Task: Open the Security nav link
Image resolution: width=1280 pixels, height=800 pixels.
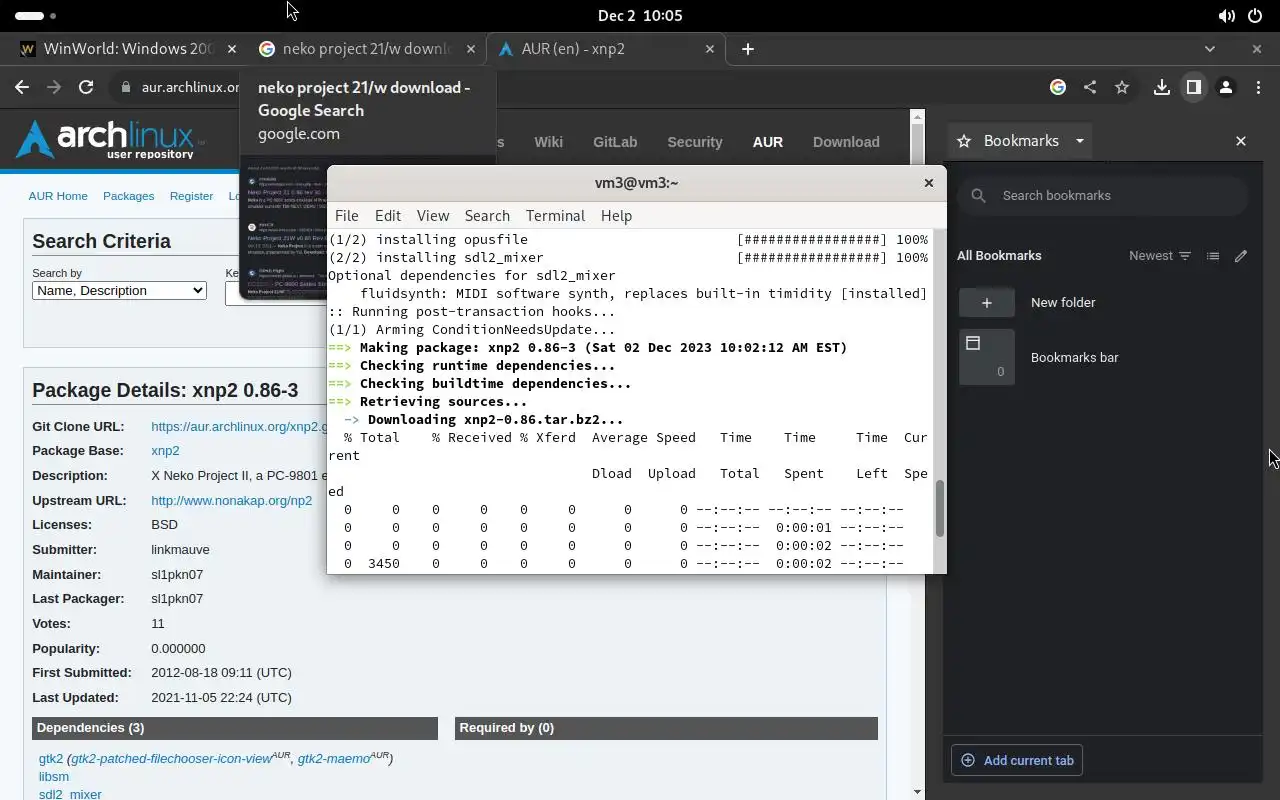Action: [x=695, y=142]
